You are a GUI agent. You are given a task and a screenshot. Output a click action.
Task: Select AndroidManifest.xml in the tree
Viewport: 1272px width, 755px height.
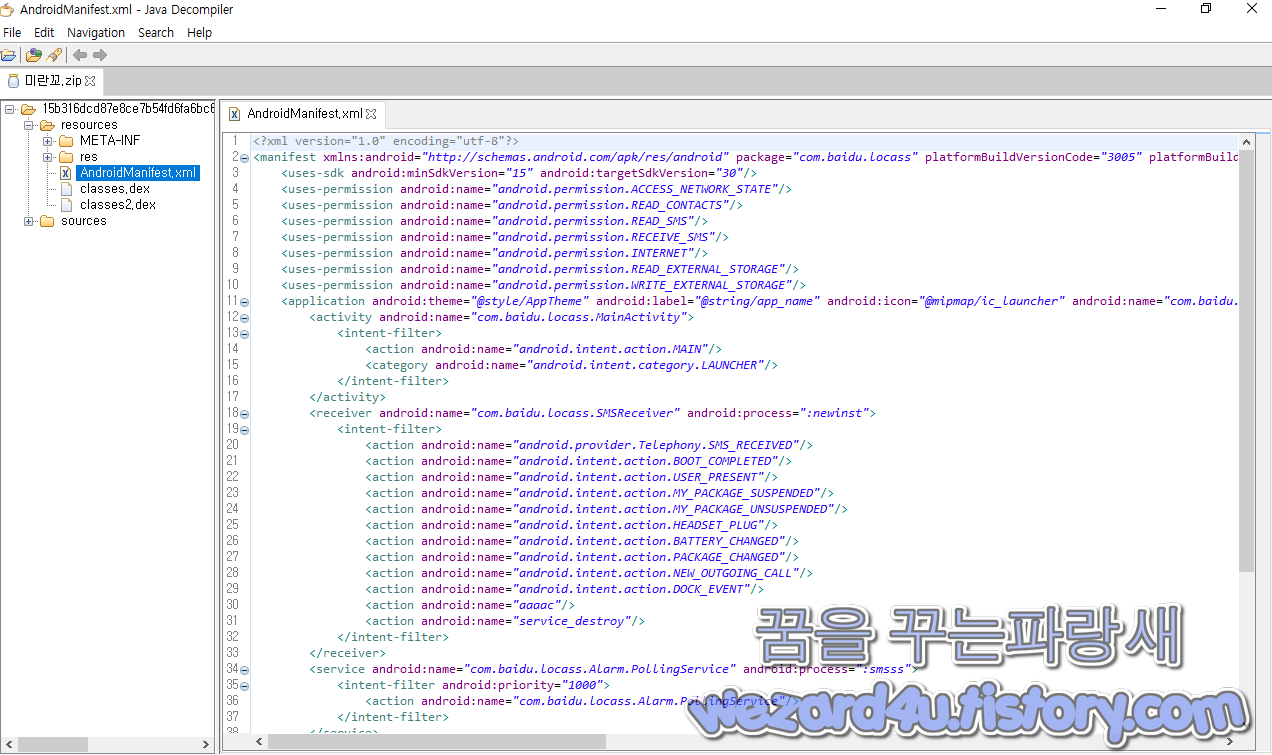point(138,173)
